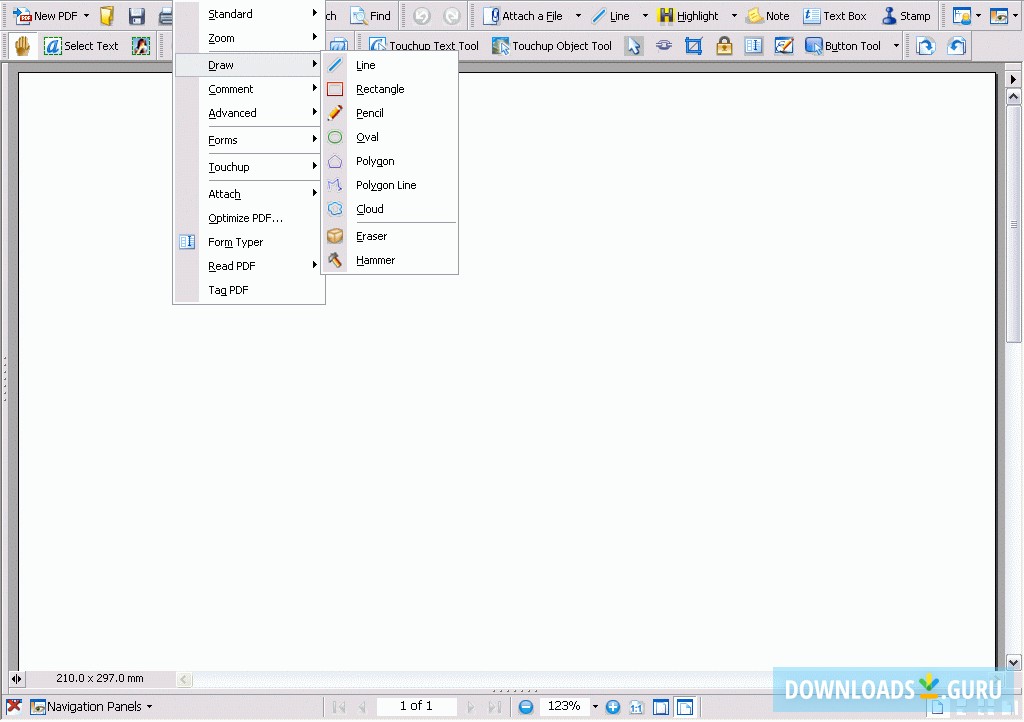Screen dimensions: 1024x722
Task: Open the Zoom submenu
Action: click(249, 38)
